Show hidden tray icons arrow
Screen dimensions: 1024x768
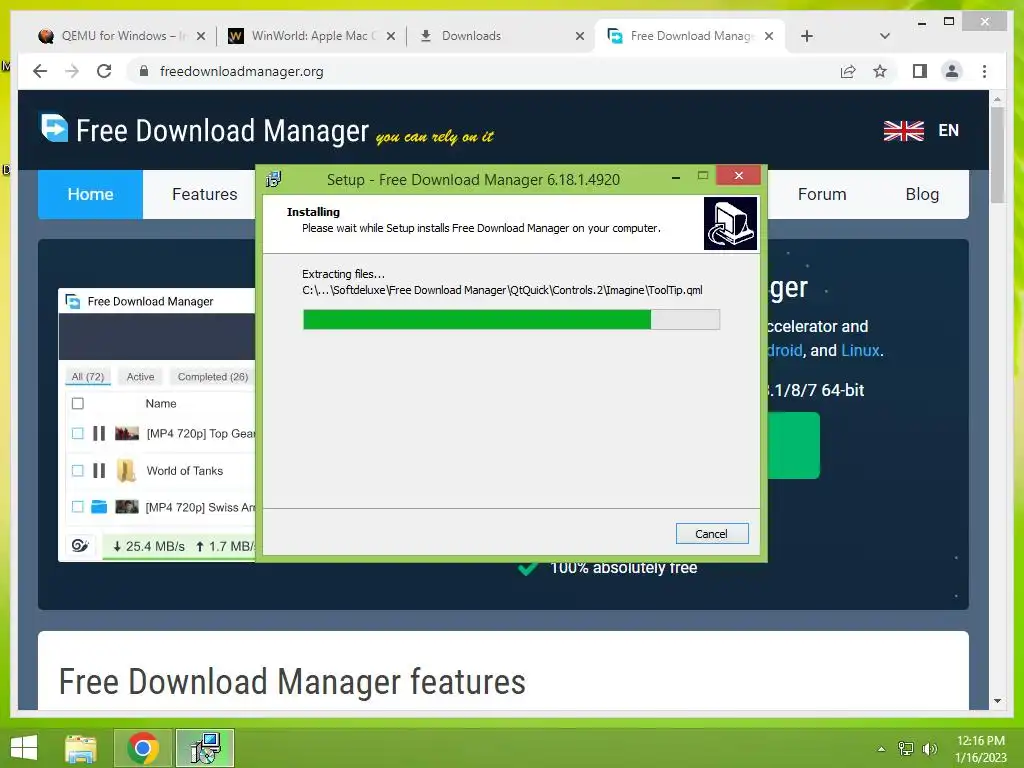pyautogui.click(x=881, y=749)
